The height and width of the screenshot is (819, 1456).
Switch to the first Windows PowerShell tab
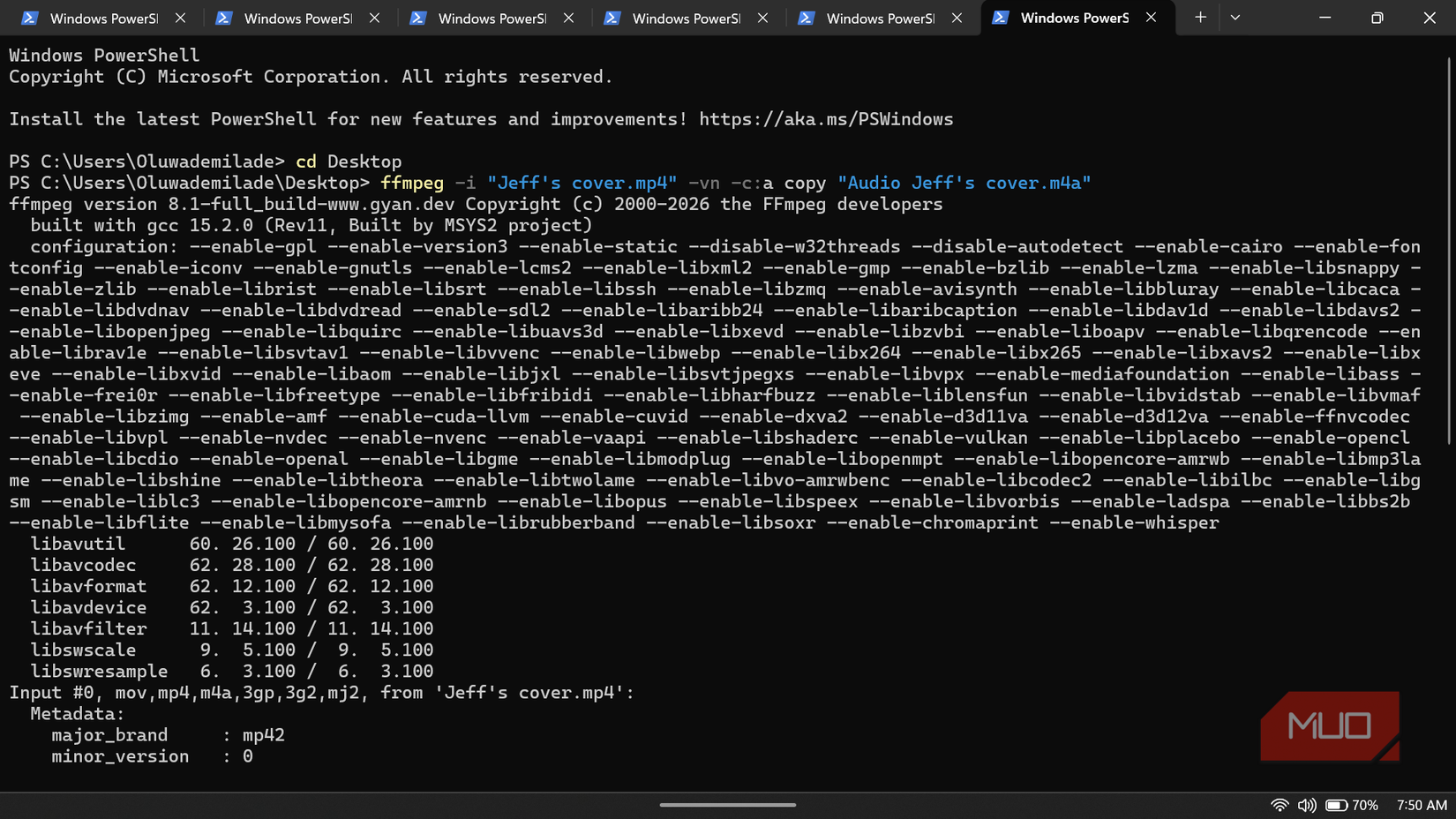pos(101,18)
